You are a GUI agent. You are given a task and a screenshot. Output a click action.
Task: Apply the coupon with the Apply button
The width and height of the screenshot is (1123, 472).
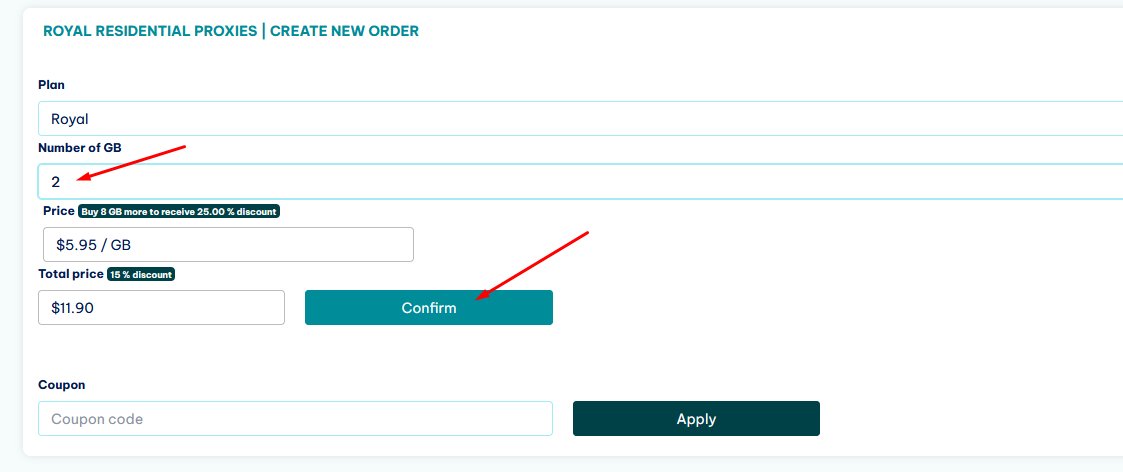[696, 419]
